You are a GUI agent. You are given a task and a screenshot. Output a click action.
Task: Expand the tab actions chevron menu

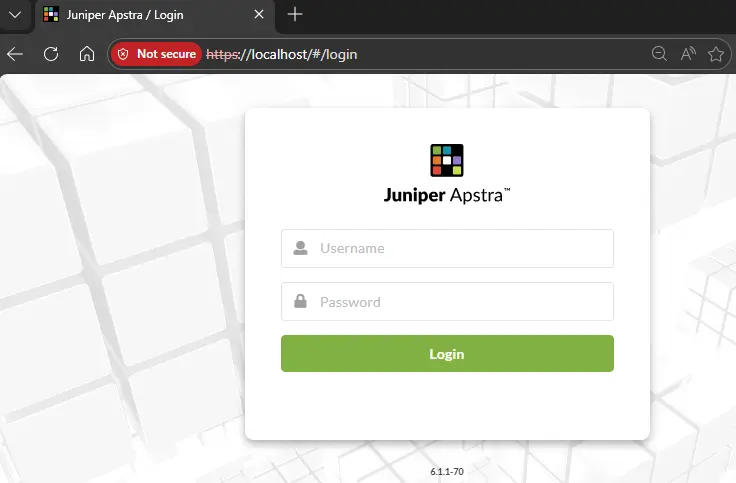tap(15, 15)
